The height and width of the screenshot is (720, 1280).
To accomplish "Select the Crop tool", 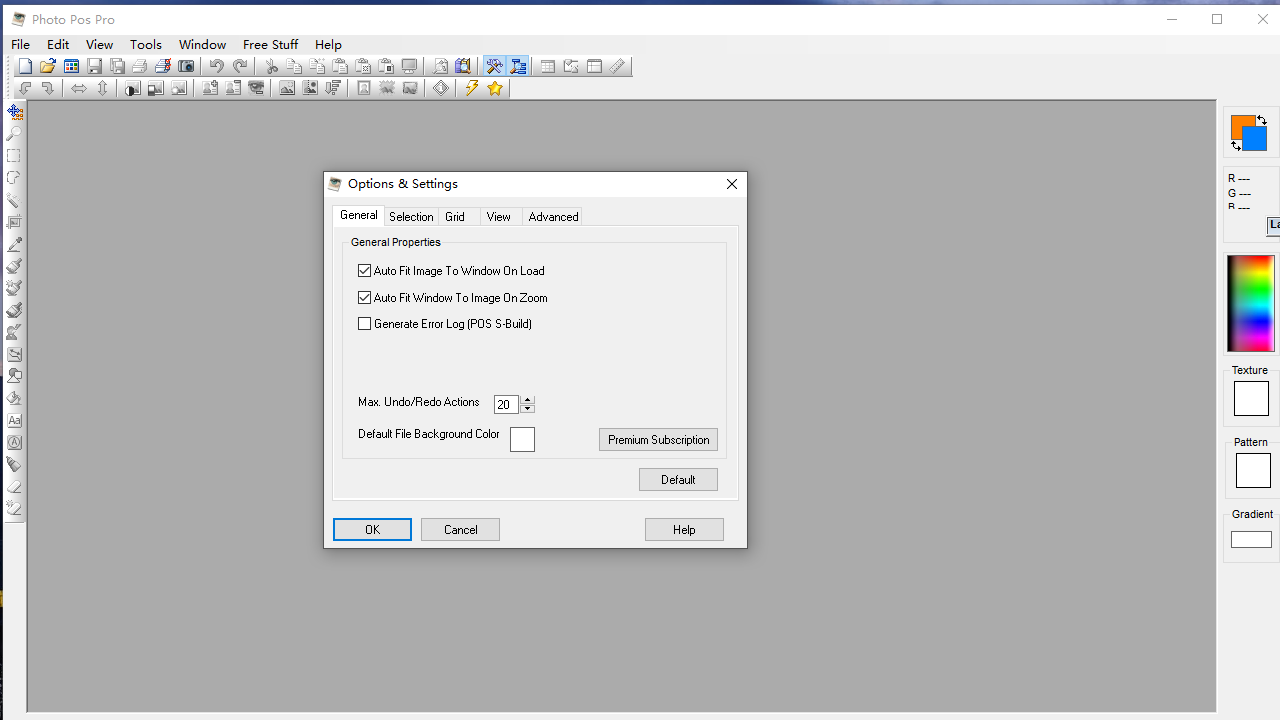I will (x=14, y=222).
